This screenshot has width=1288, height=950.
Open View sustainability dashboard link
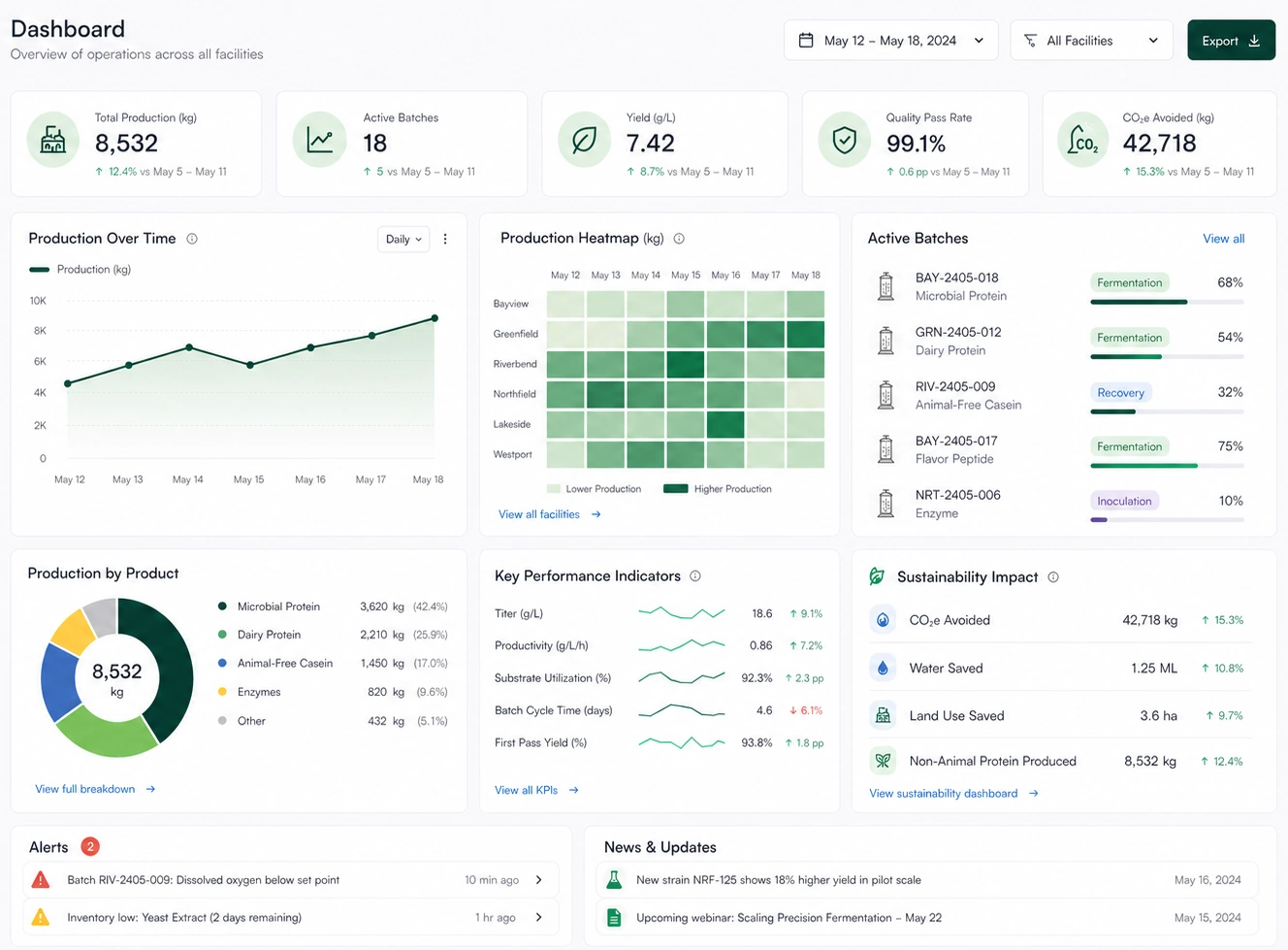953,794
